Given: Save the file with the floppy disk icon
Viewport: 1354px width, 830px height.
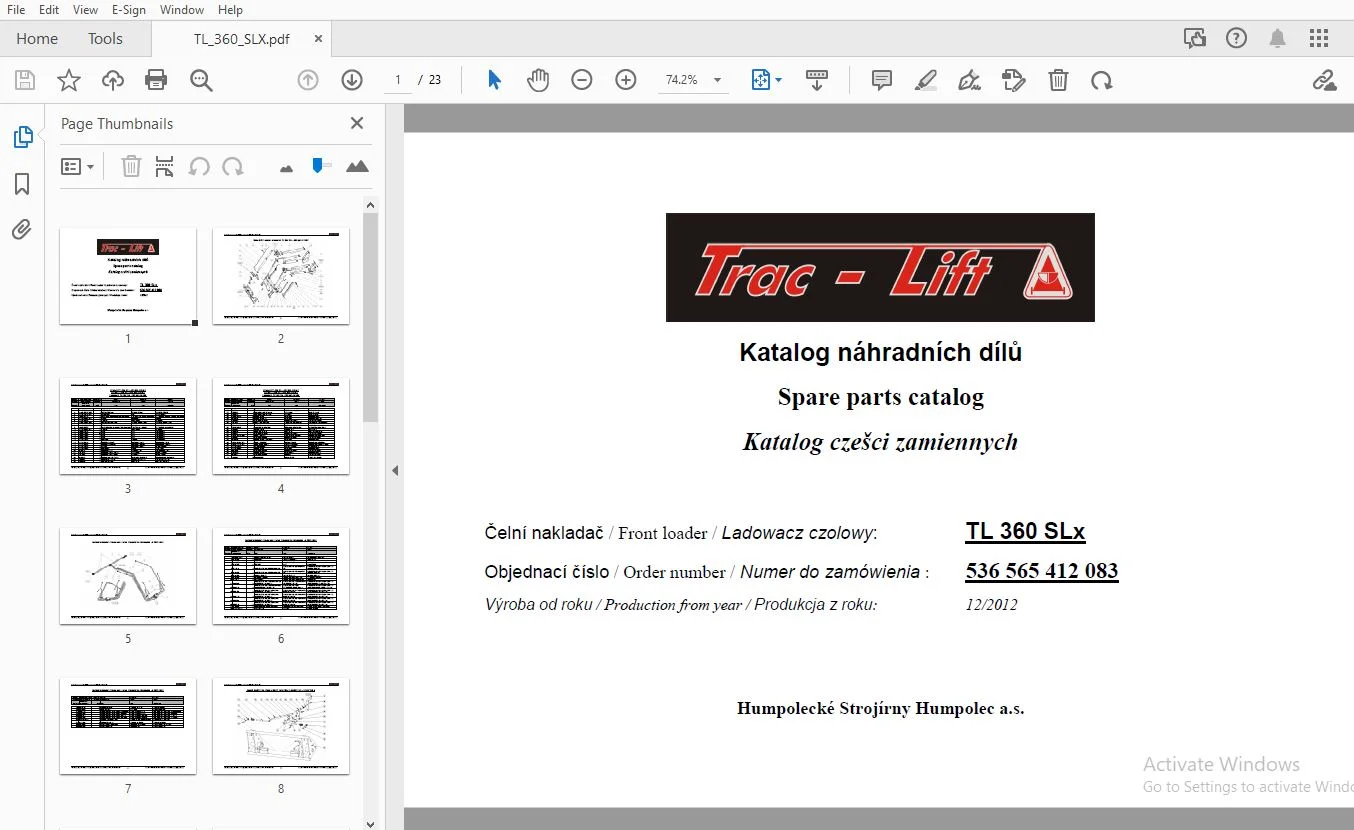Looking at the screenshot, I should pyautogui.click(x=25, y=80).
